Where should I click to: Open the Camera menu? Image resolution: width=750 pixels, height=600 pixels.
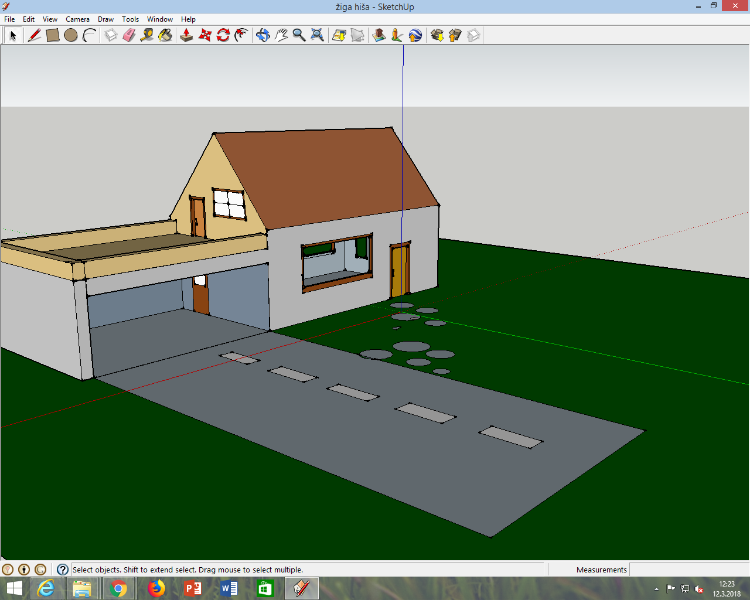coord(77,19)
